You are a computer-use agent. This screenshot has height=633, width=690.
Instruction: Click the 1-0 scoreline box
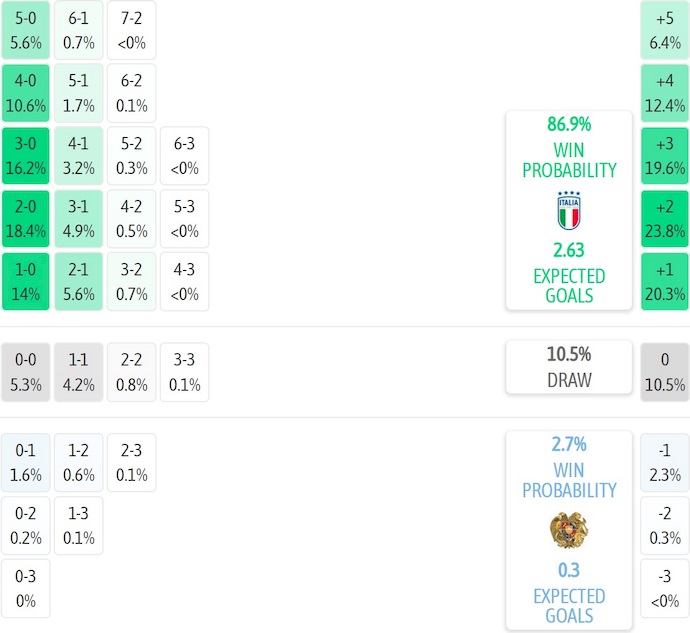[x=26, y=282]
